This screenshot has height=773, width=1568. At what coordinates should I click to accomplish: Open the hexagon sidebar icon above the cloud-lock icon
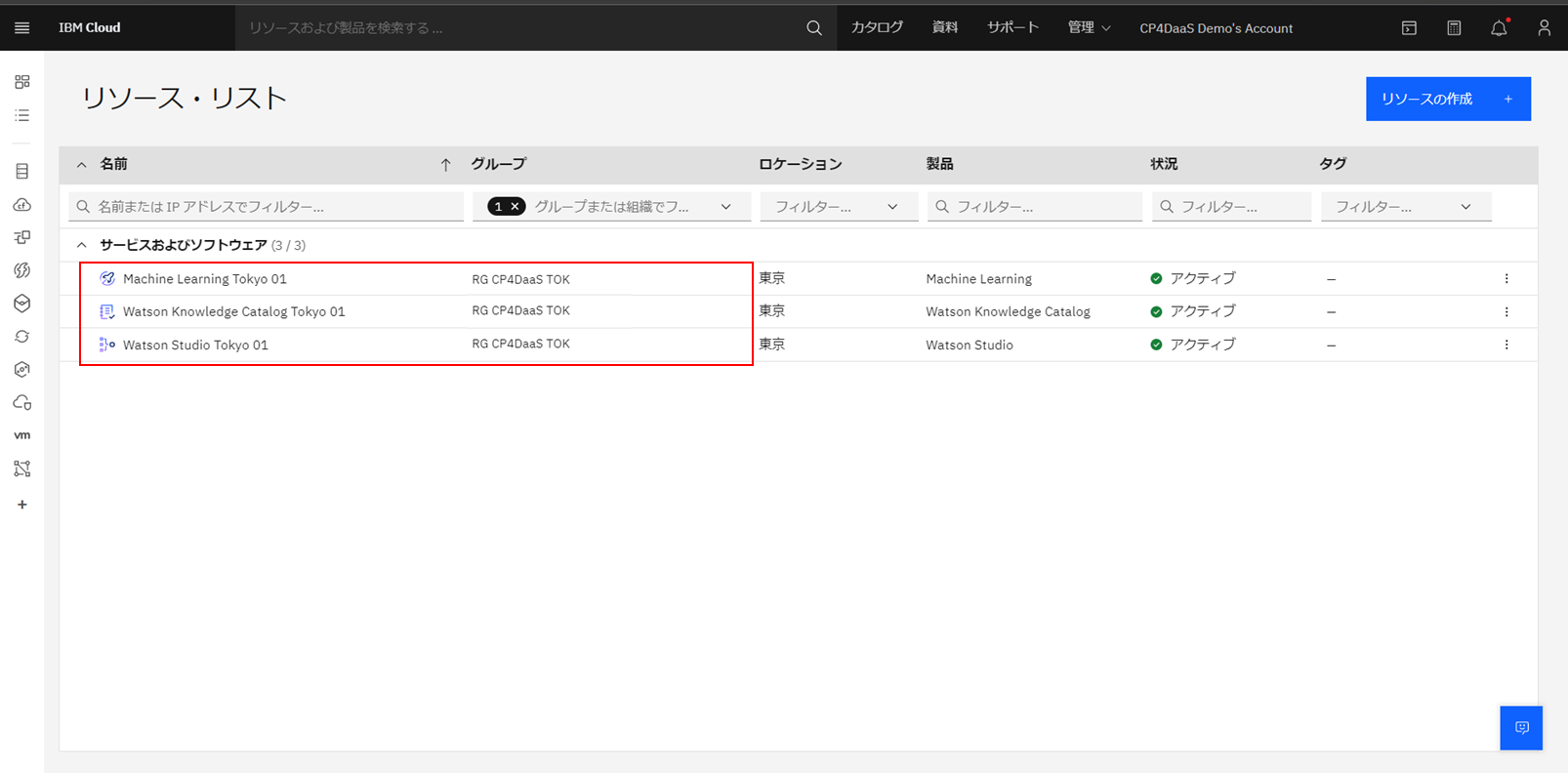pyautogui.click(x=22, y=370)
